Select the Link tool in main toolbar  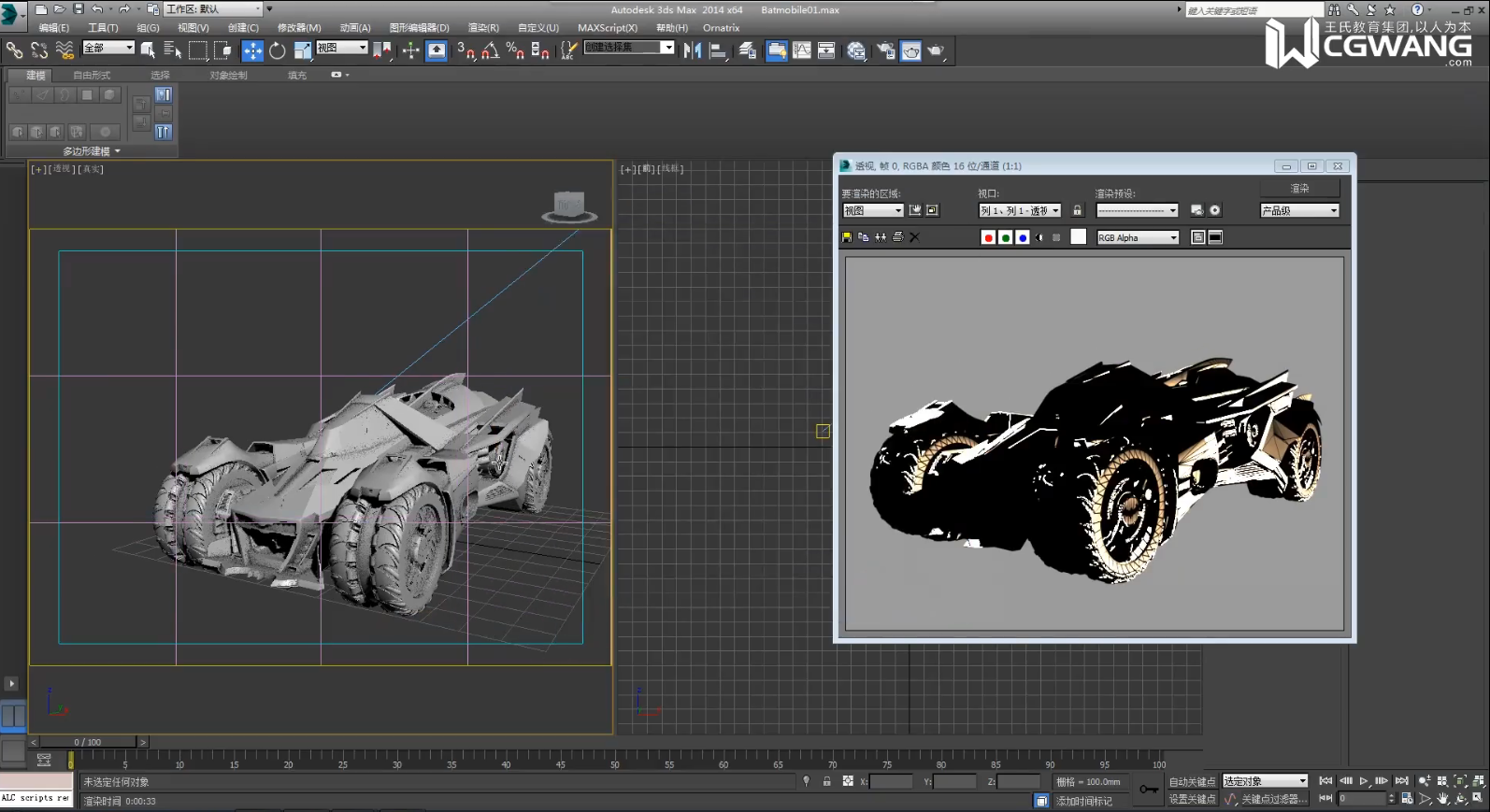click(x=14, y=50)
